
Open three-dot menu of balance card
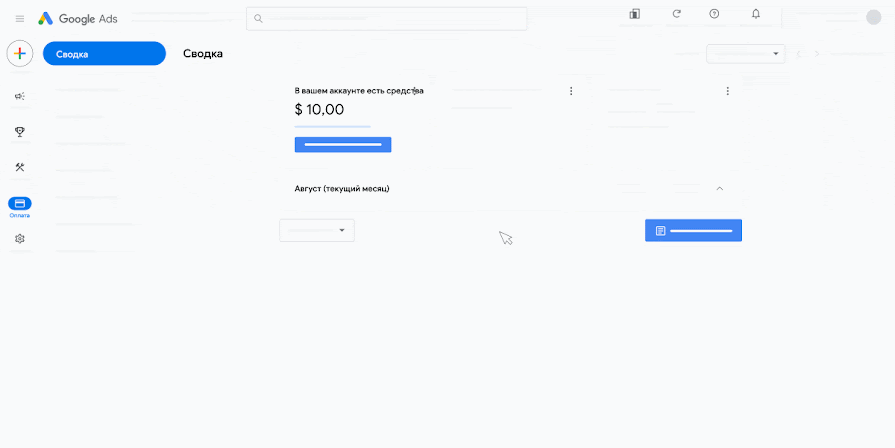[x=571, y=91]
